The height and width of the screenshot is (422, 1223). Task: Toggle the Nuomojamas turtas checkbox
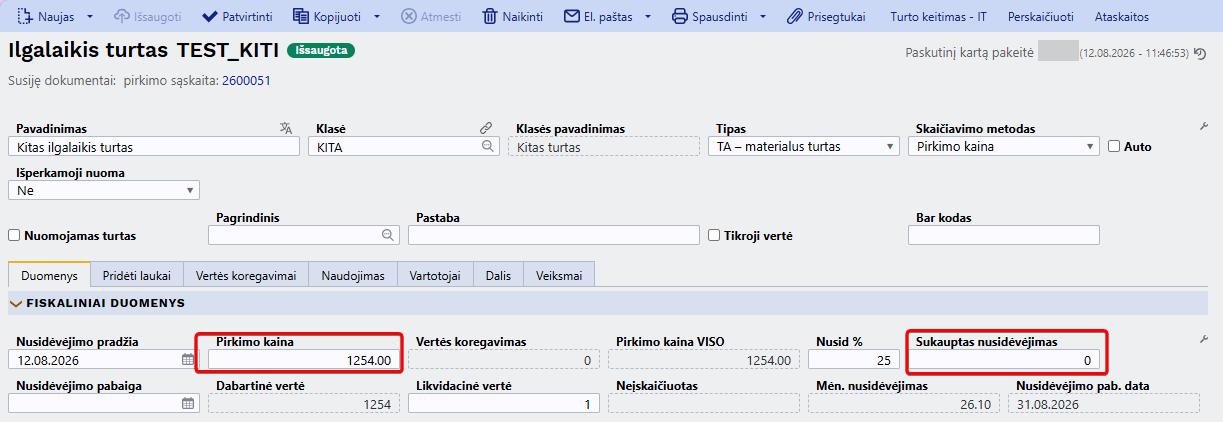tap(14, 236)
